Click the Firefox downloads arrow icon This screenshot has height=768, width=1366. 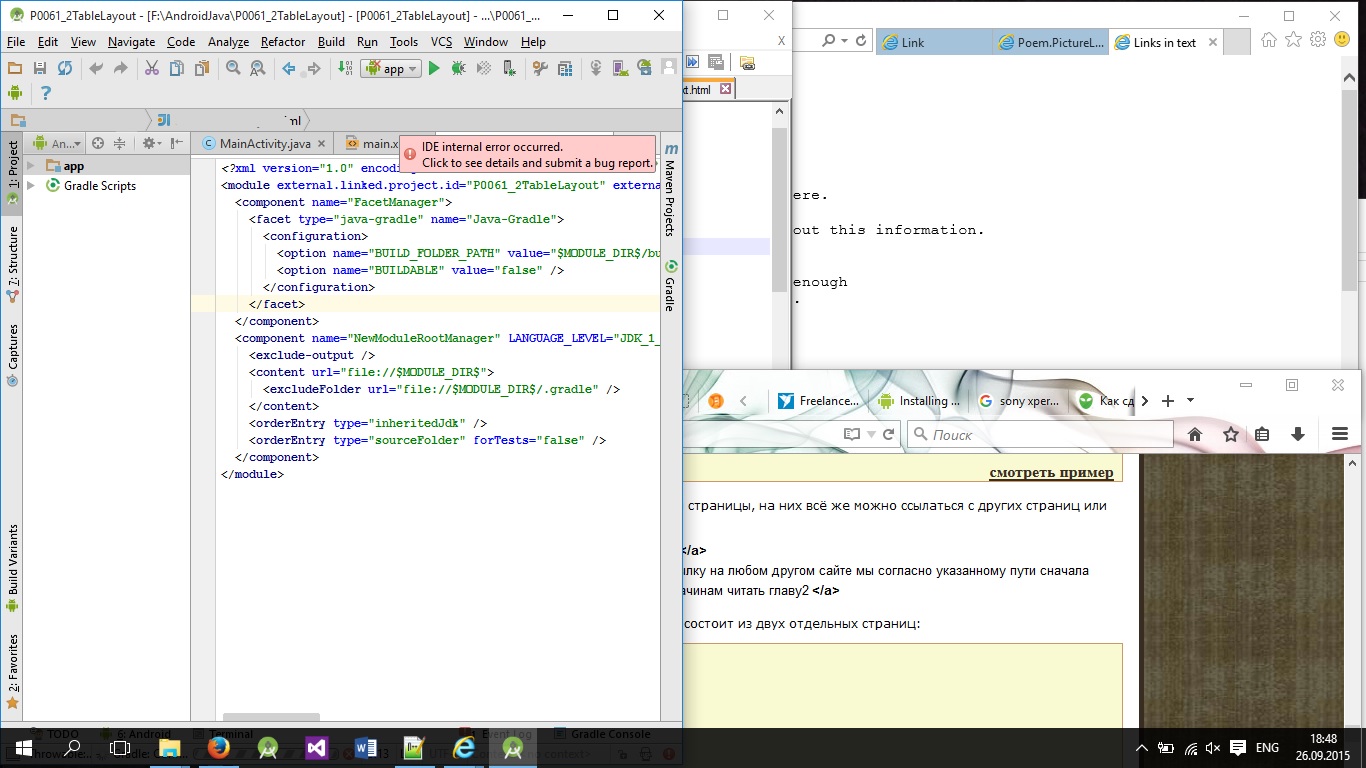1298,434
